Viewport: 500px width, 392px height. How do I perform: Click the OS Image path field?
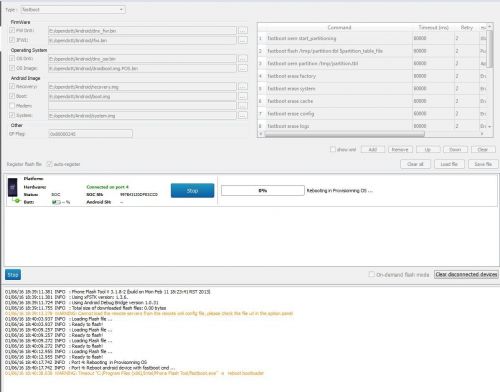(142, 68)
